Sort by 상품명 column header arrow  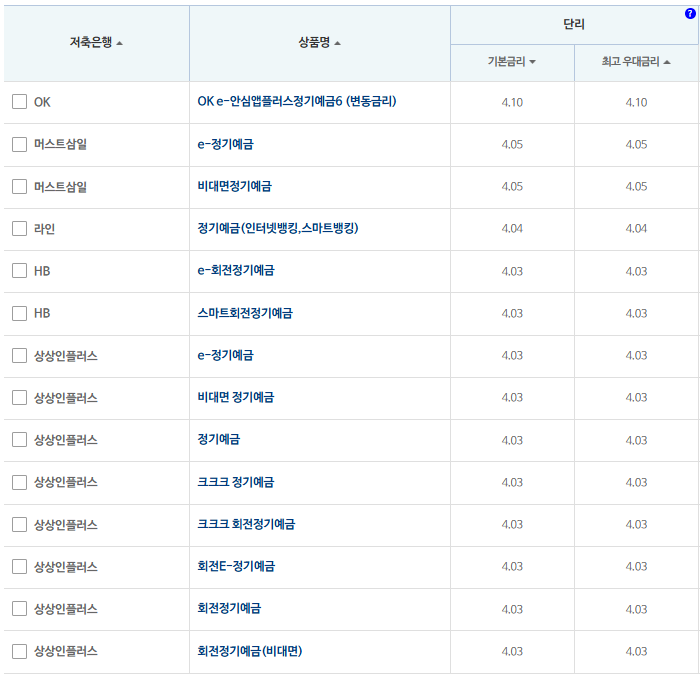338,43
